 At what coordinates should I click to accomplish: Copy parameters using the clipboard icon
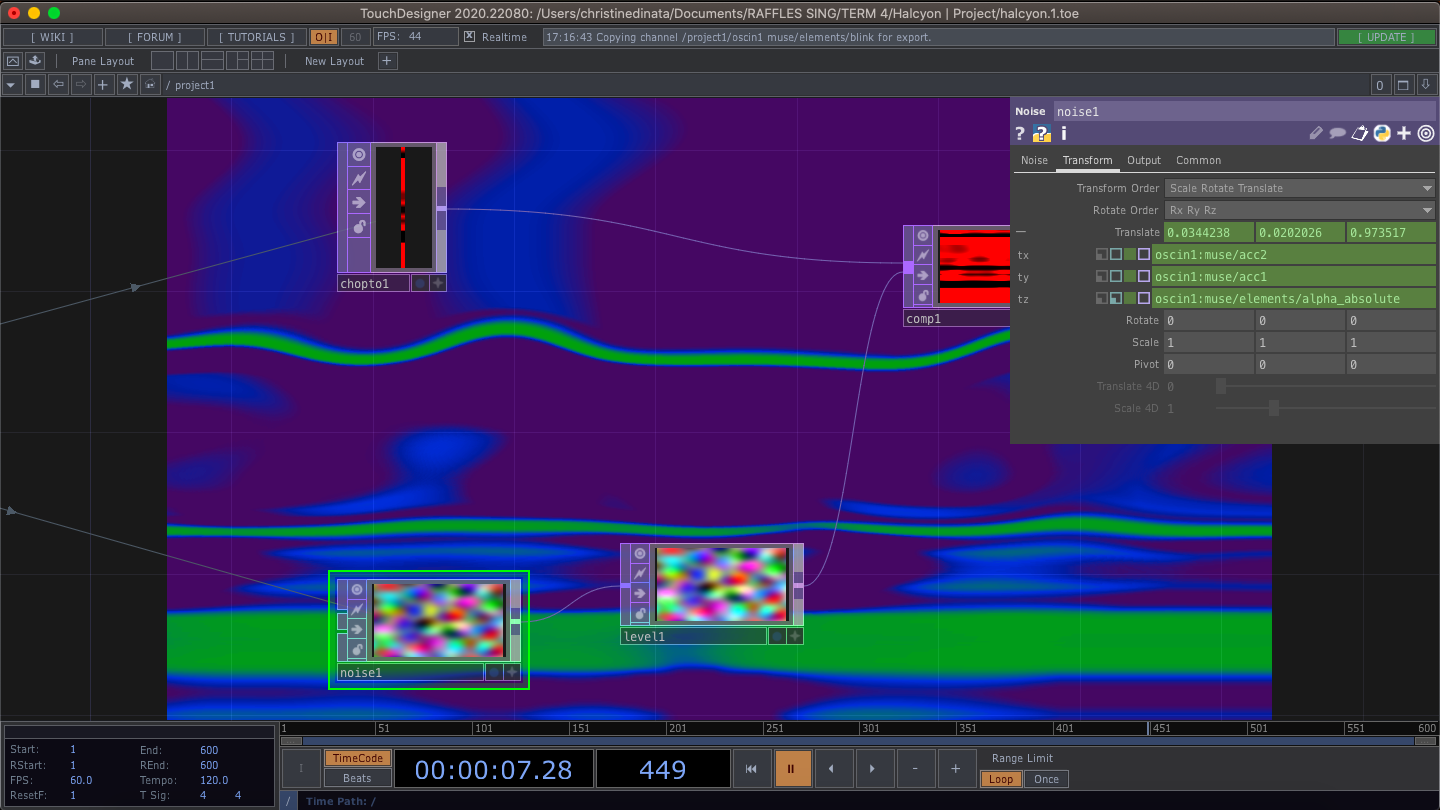click(1359, 132)
